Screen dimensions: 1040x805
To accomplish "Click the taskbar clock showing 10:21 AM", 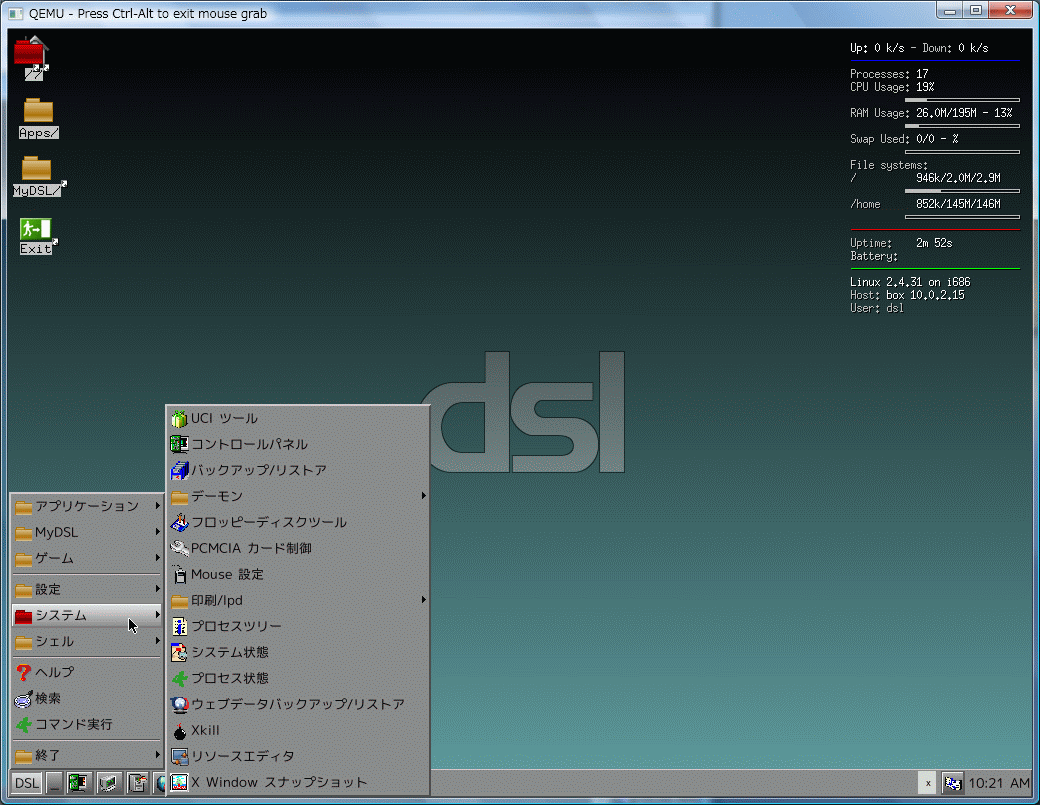I will (998, 783).
